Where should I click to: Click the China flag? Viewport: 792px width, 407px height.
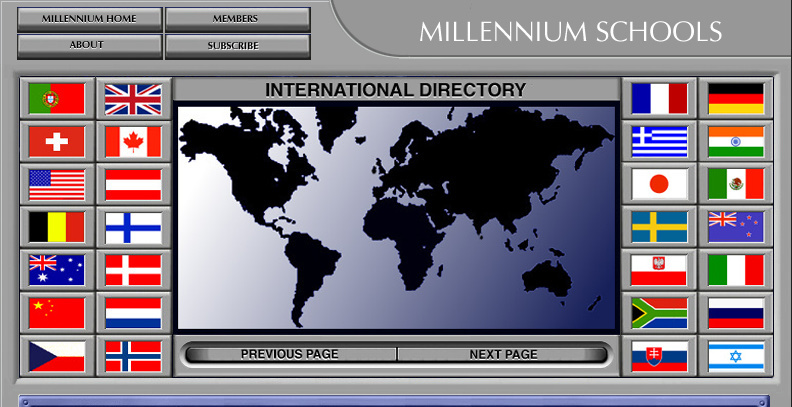click(57, 313)
